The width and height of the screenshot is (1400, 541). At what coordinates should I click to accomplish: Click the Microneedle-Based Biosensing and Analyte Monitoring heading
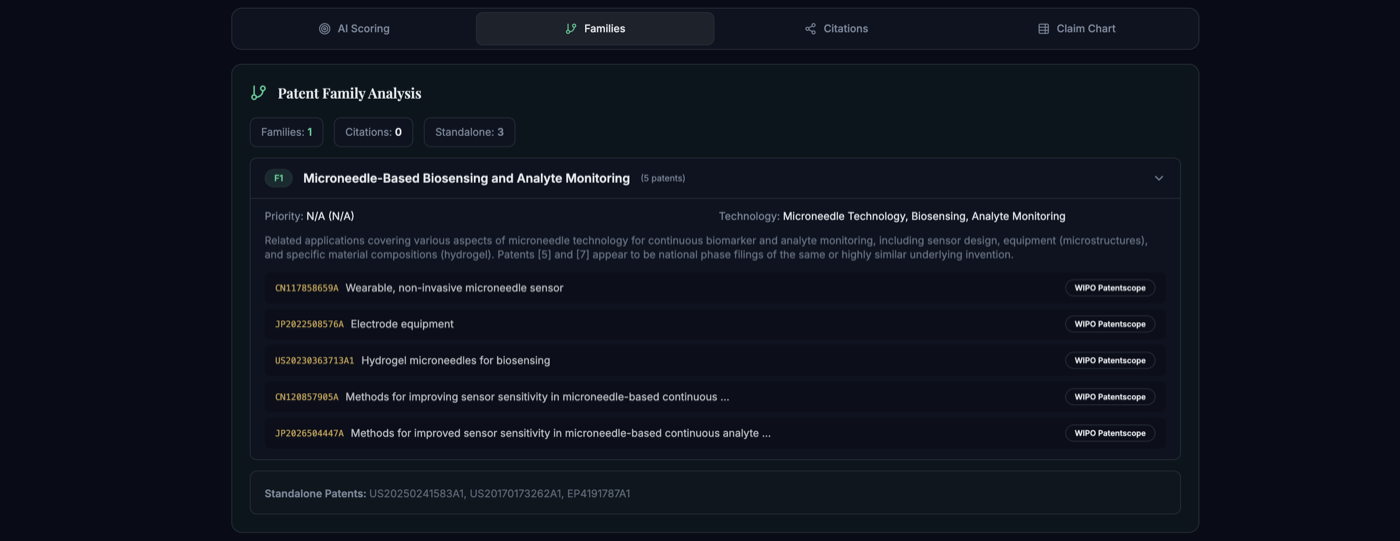coord(466,178)
